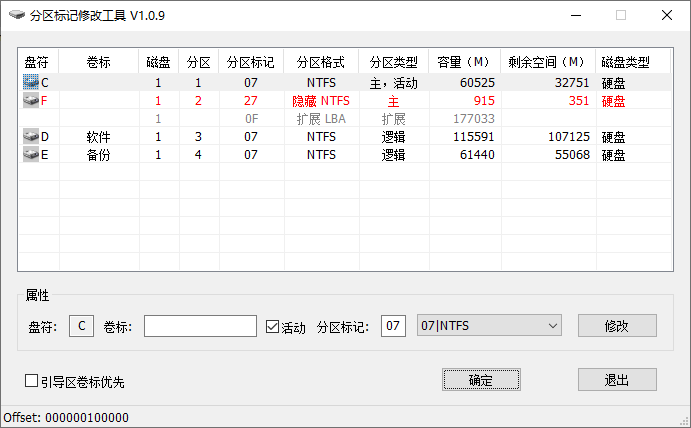Click free space value 32751
Viewport: 691px width, 428px height.
(x=572, y=83)
